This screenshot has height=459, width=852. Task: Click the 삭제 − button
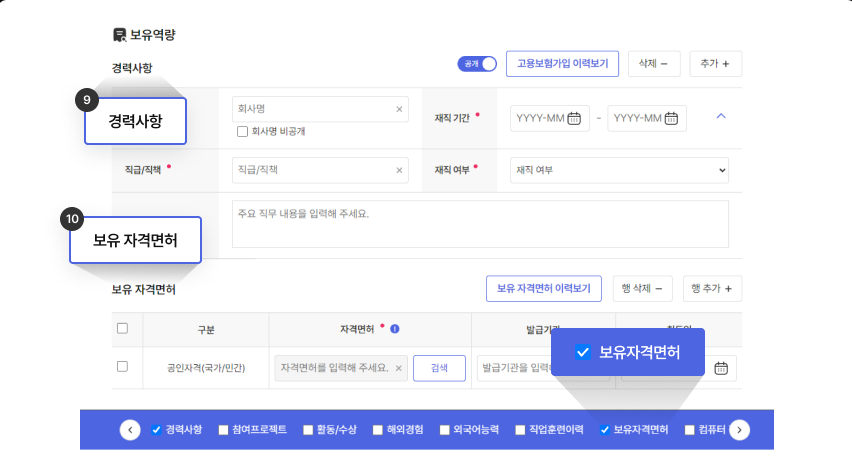click(653, 64)
